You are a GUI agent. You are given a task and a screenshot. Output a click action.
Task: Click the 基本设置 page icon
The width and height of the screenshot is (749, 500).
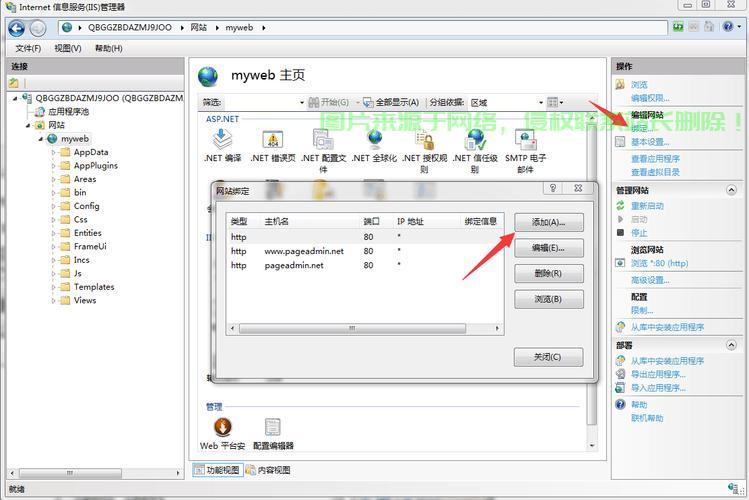click(620, 142)
